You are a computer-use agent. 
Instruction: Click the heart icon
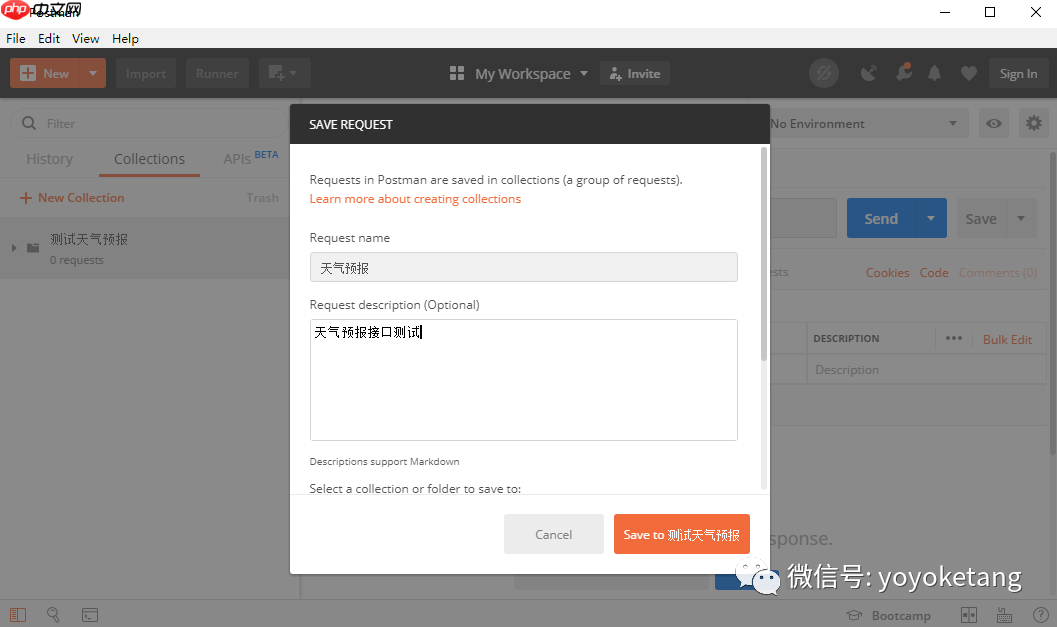(x=969, y=73)
